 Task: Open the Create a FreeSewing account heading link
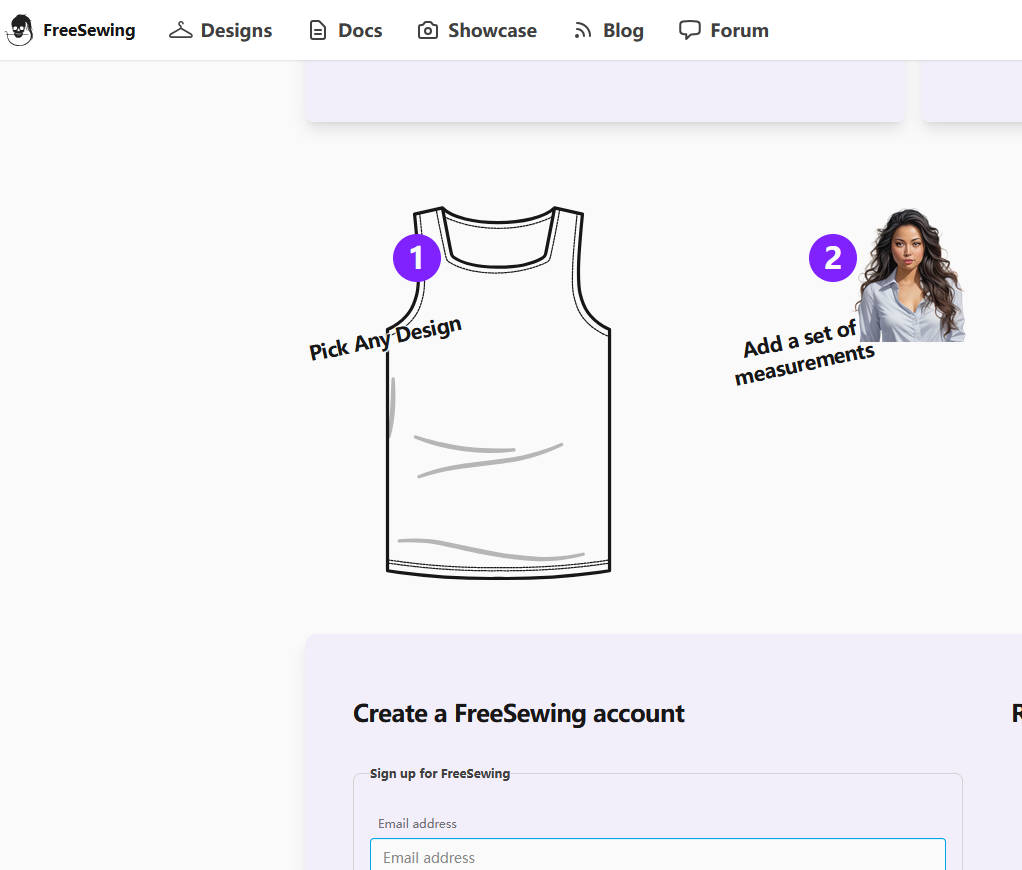(x=518, y=713)
